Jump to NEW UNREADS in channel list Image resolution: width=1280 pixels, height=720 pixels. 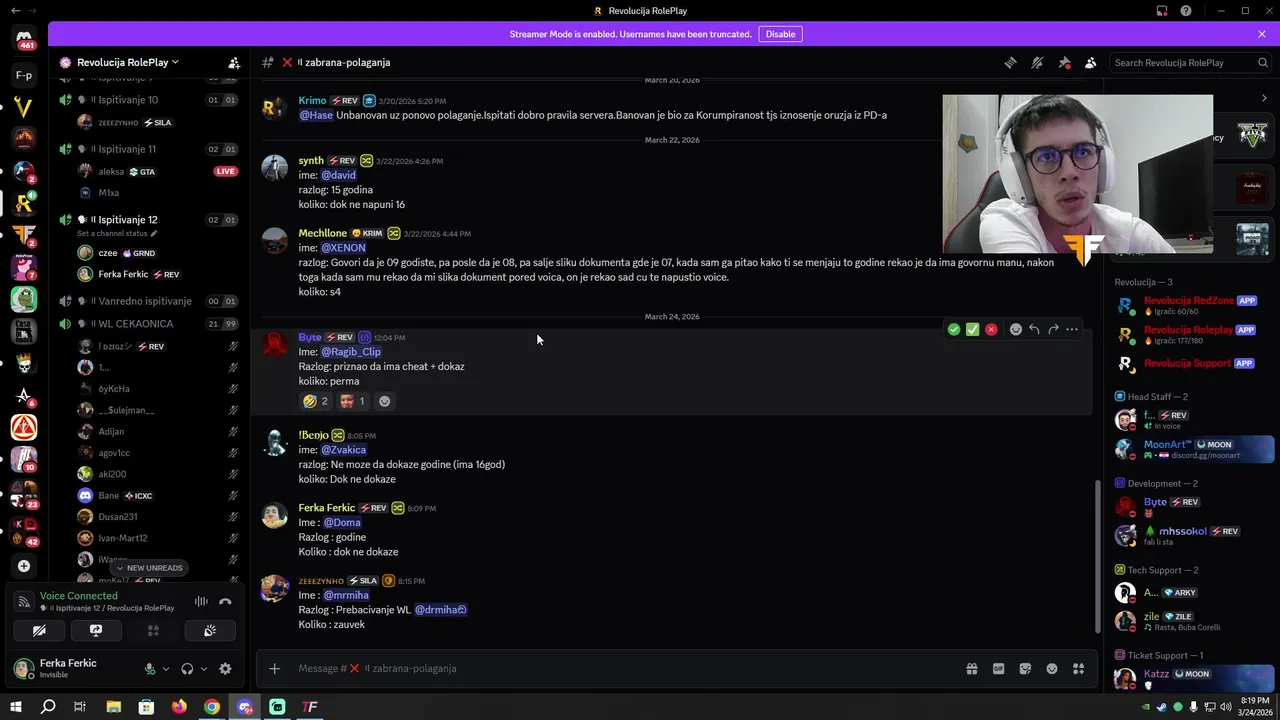tap(149, 568)
